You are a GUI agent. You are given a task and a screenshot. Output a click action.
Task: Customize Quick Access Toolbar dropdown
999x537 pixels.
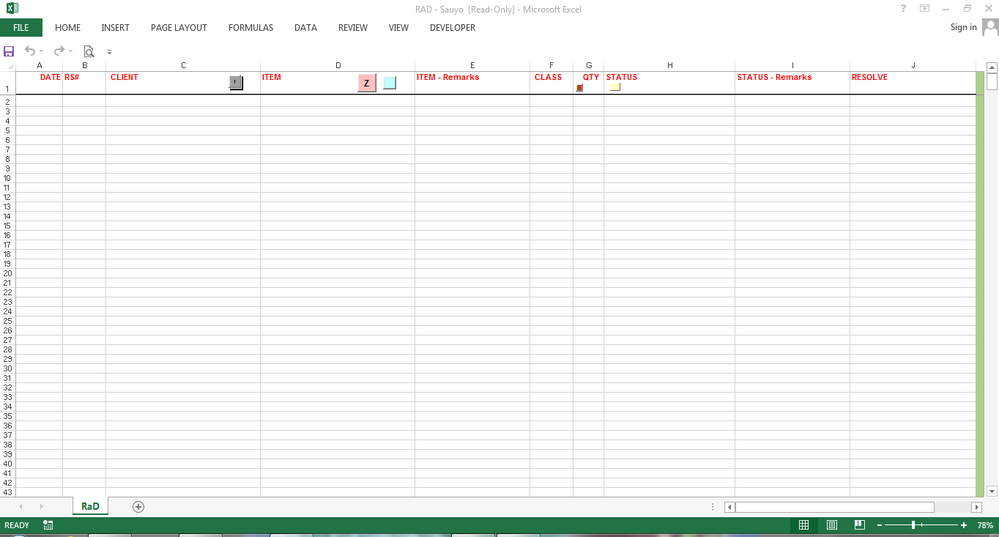tap(109, 52)
